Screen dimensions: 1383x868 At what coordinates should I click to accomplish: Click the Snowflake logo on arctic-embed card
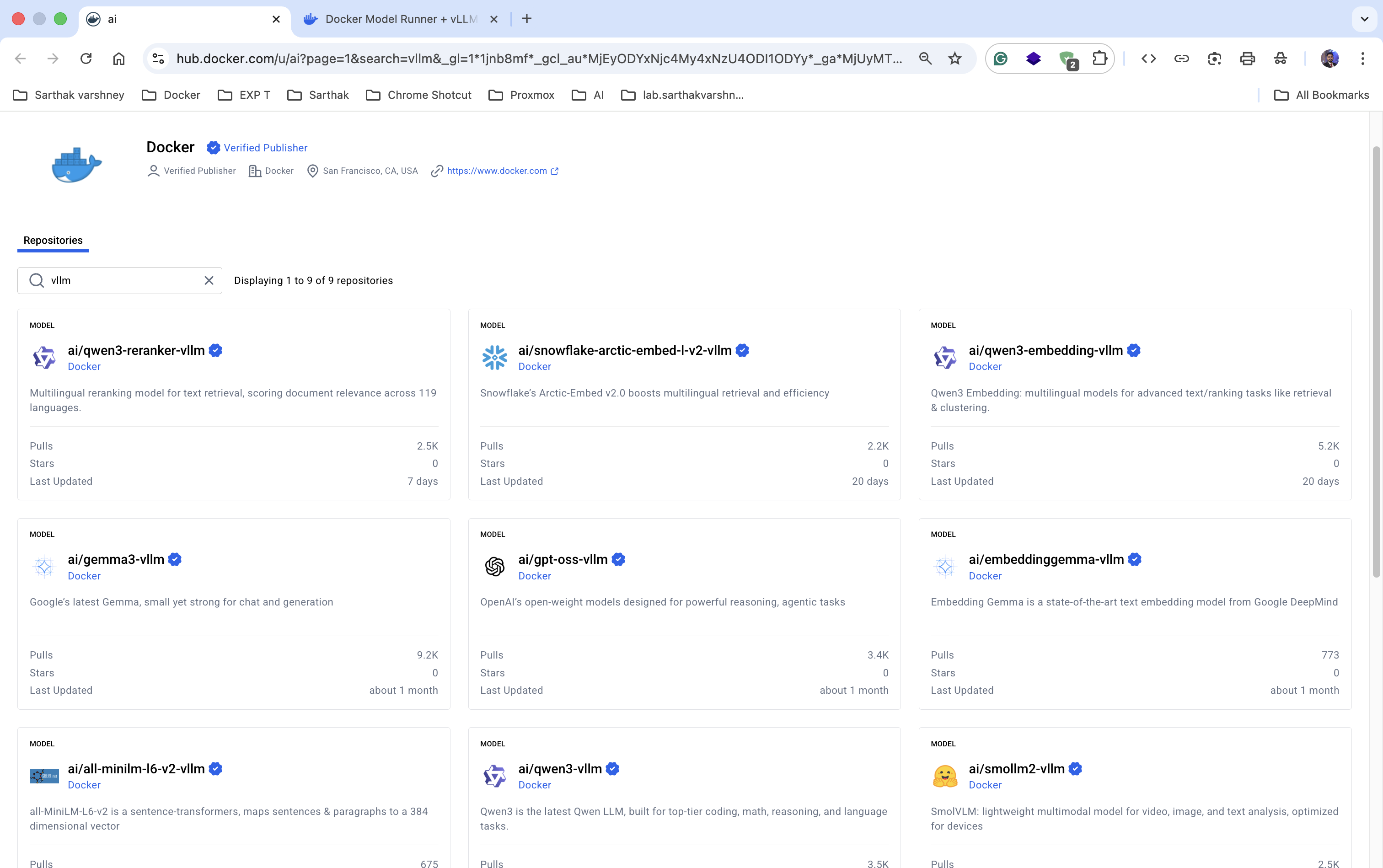point(494,357)
